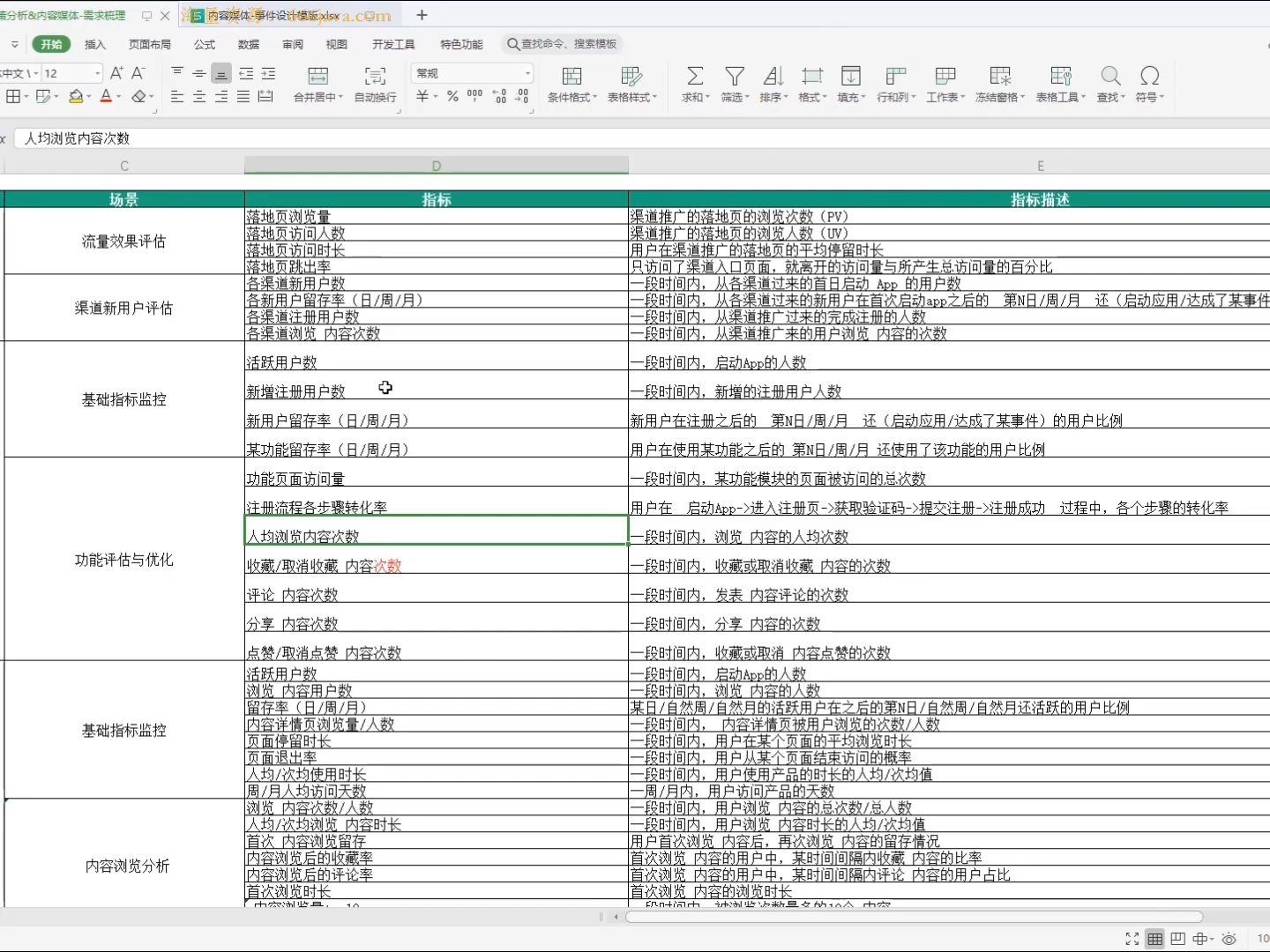Toggle the bottom align button
Viewport: 1270px width, 952px height.
click(222, 73)
